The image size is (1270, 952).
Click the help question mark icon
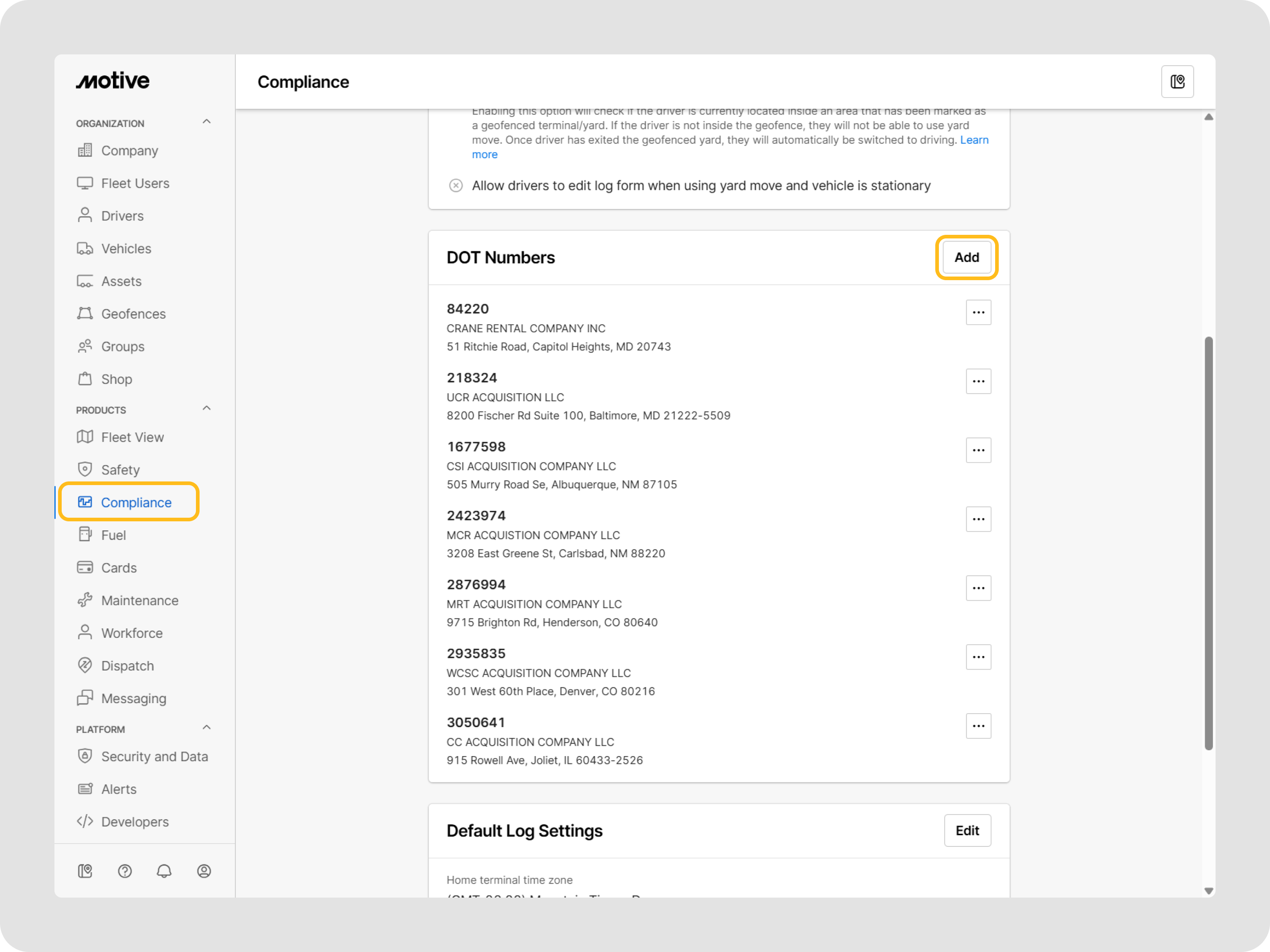(x=125, y=871)
